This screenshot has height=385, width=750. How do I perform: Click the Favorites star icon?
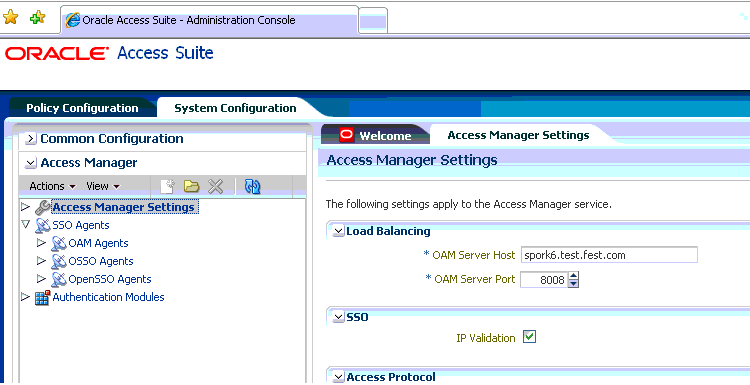10,18
